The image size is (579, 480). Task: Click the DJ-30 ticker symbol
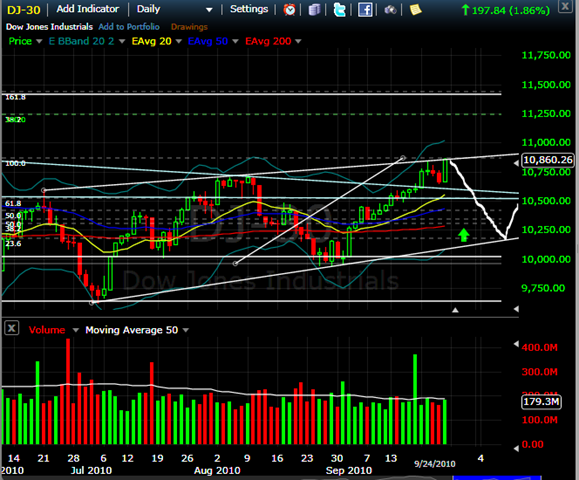24,10
